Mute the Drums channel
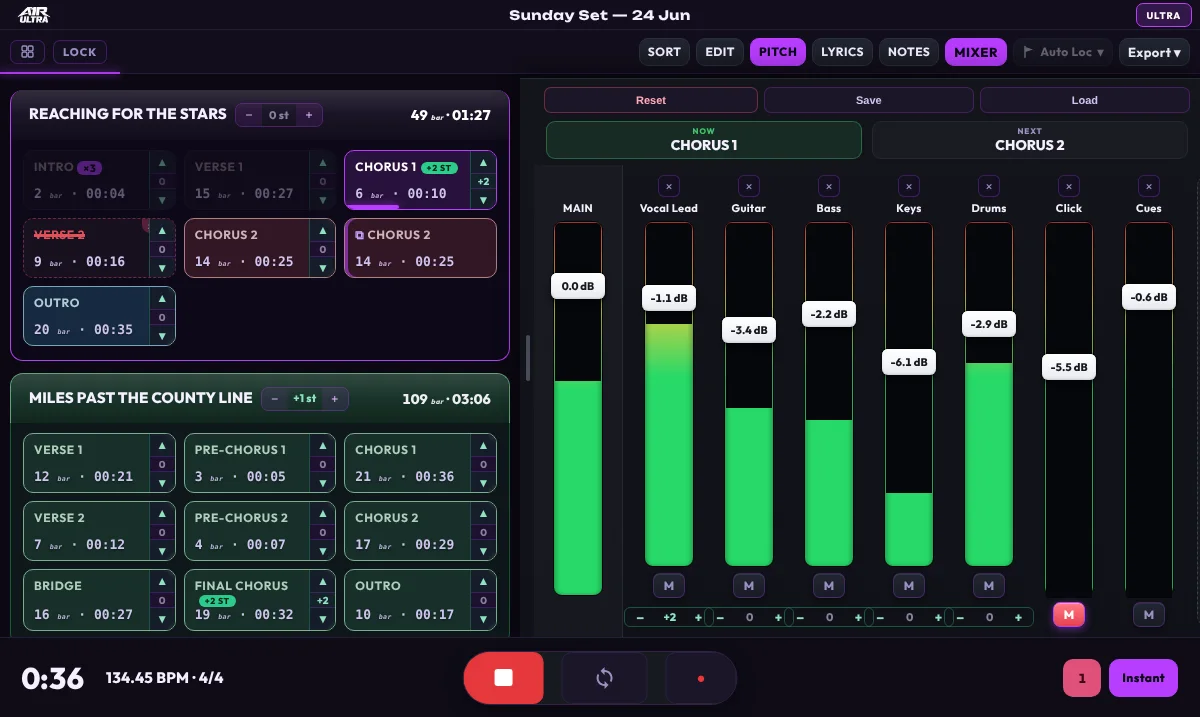The height and width of the screenshot is (717, 1200). point(989,585)
